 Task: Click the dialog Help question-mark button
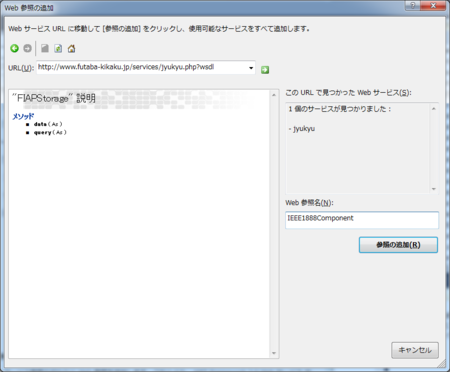click(413, 6)
